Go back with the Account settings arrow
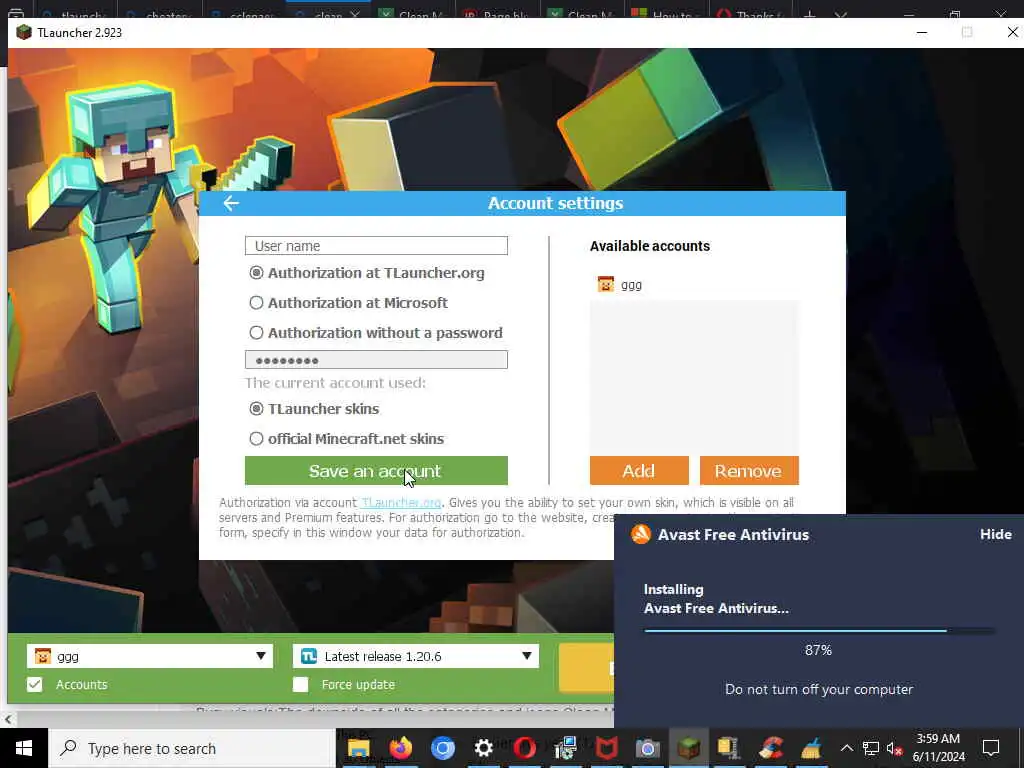The image size is (1024, 768). coord(231,203)
